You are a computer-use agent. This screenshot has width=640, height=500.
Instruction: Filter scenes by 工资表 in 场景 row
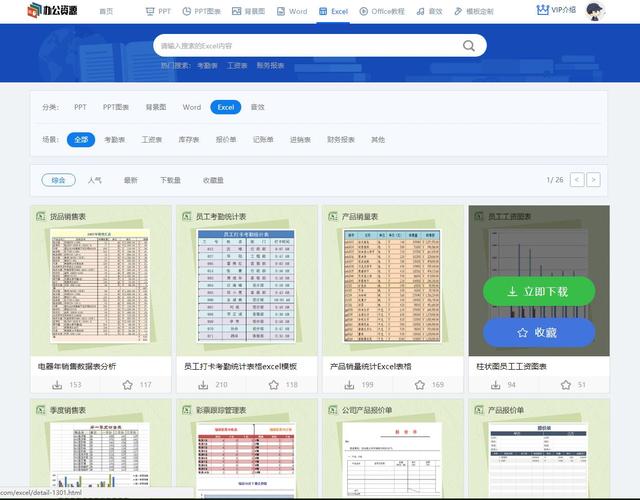151,140
